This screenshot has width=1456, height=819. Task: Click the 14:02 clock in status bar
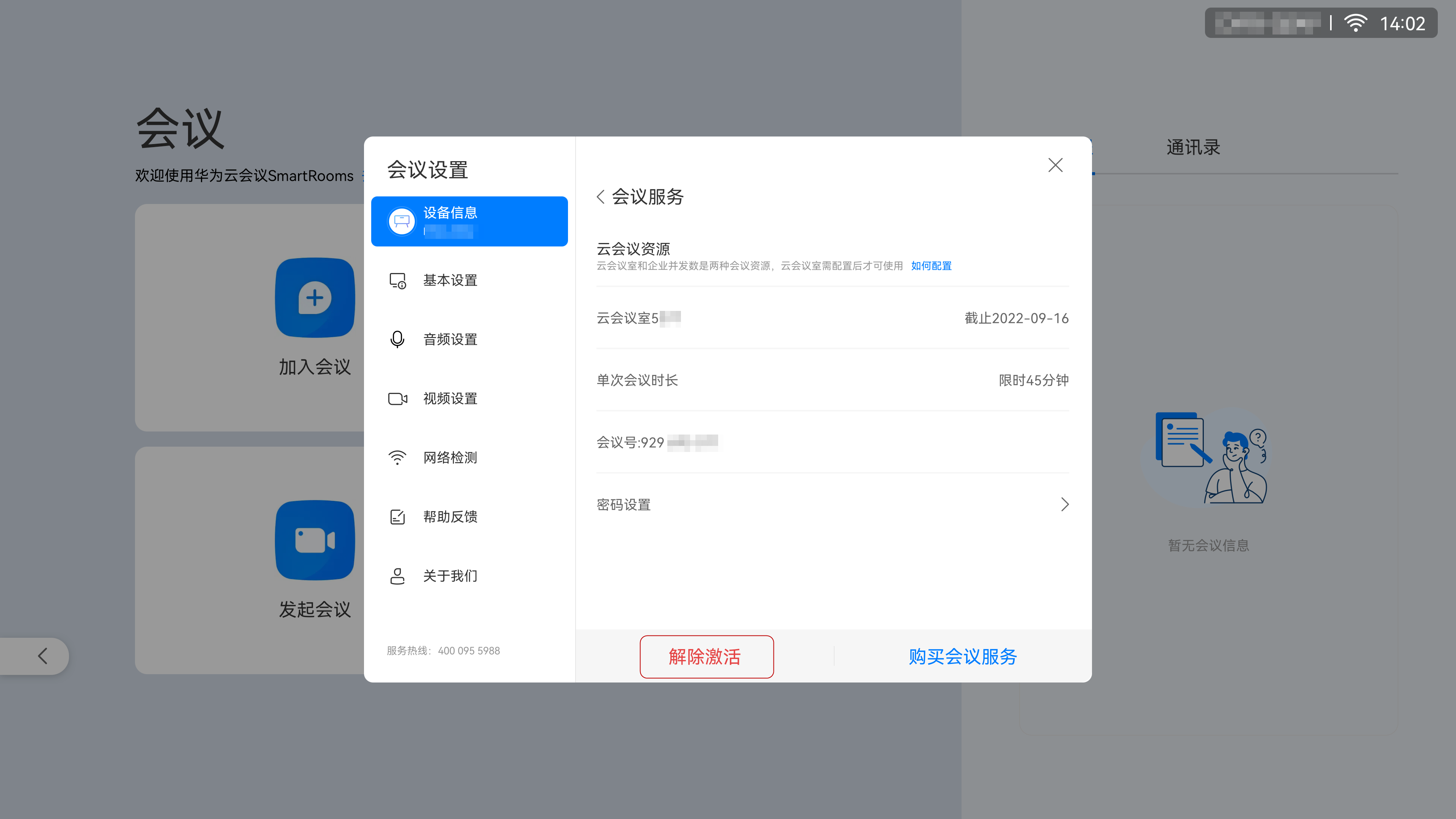pos(1402,23)
